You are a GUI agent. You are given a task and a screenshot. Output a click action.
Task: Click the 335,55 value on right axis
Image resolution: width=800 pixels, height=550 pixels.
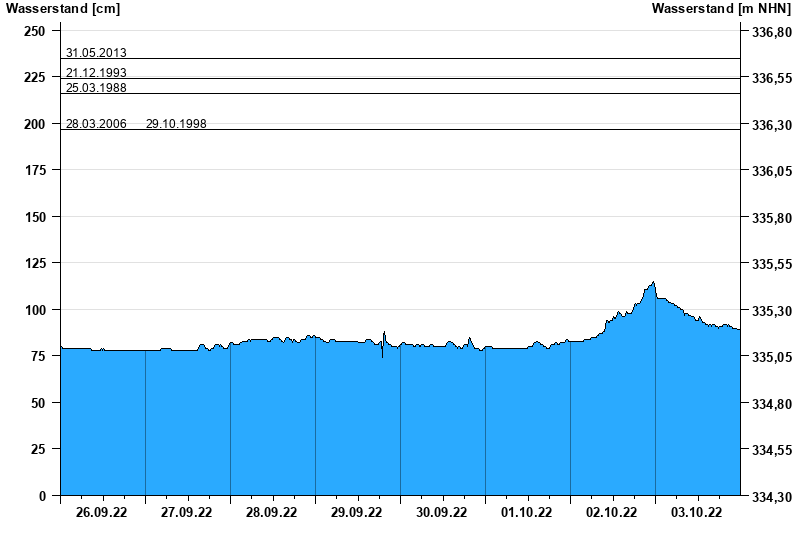(x=772, y=264)
